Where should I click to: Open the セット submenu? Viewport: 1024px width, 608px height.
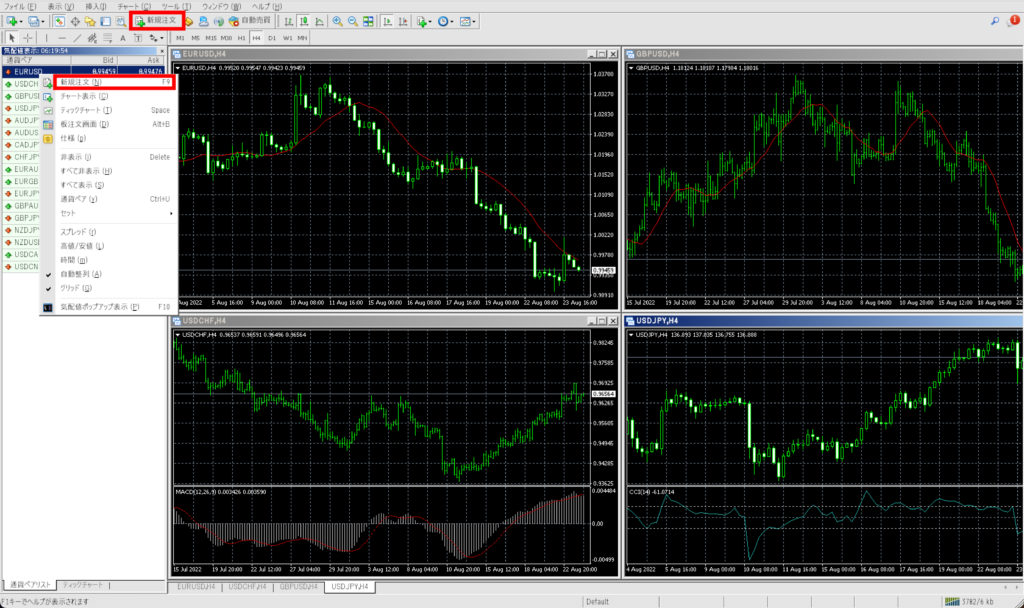[x=108, y=214]
